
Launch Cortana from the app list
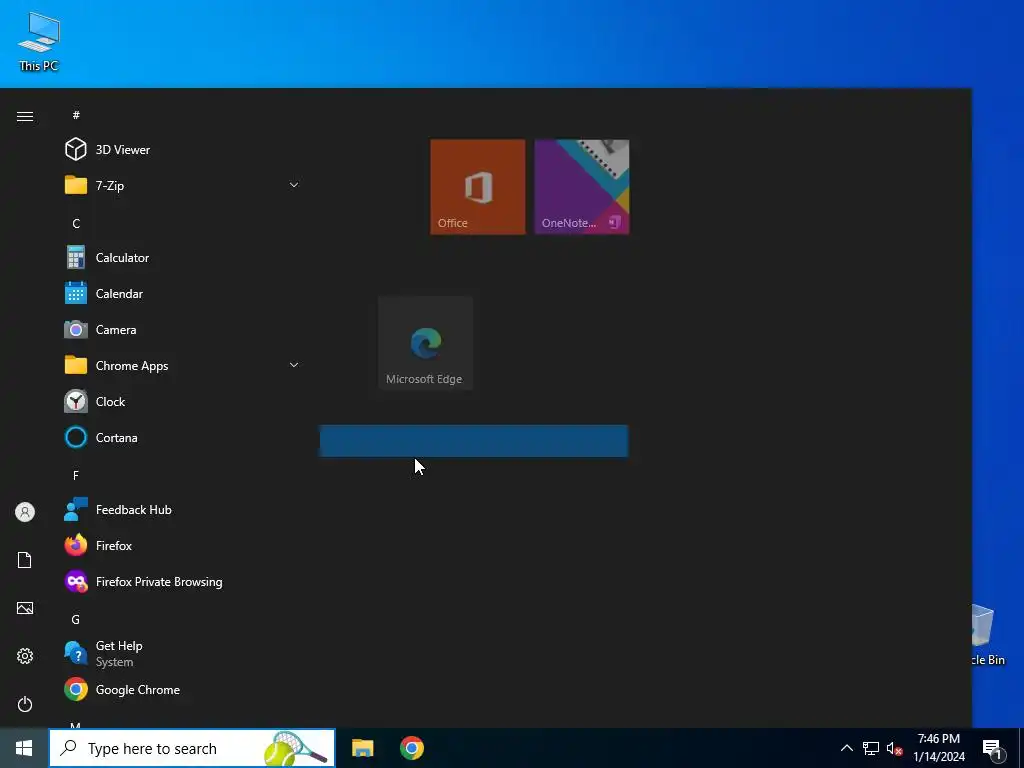point(182,438)
